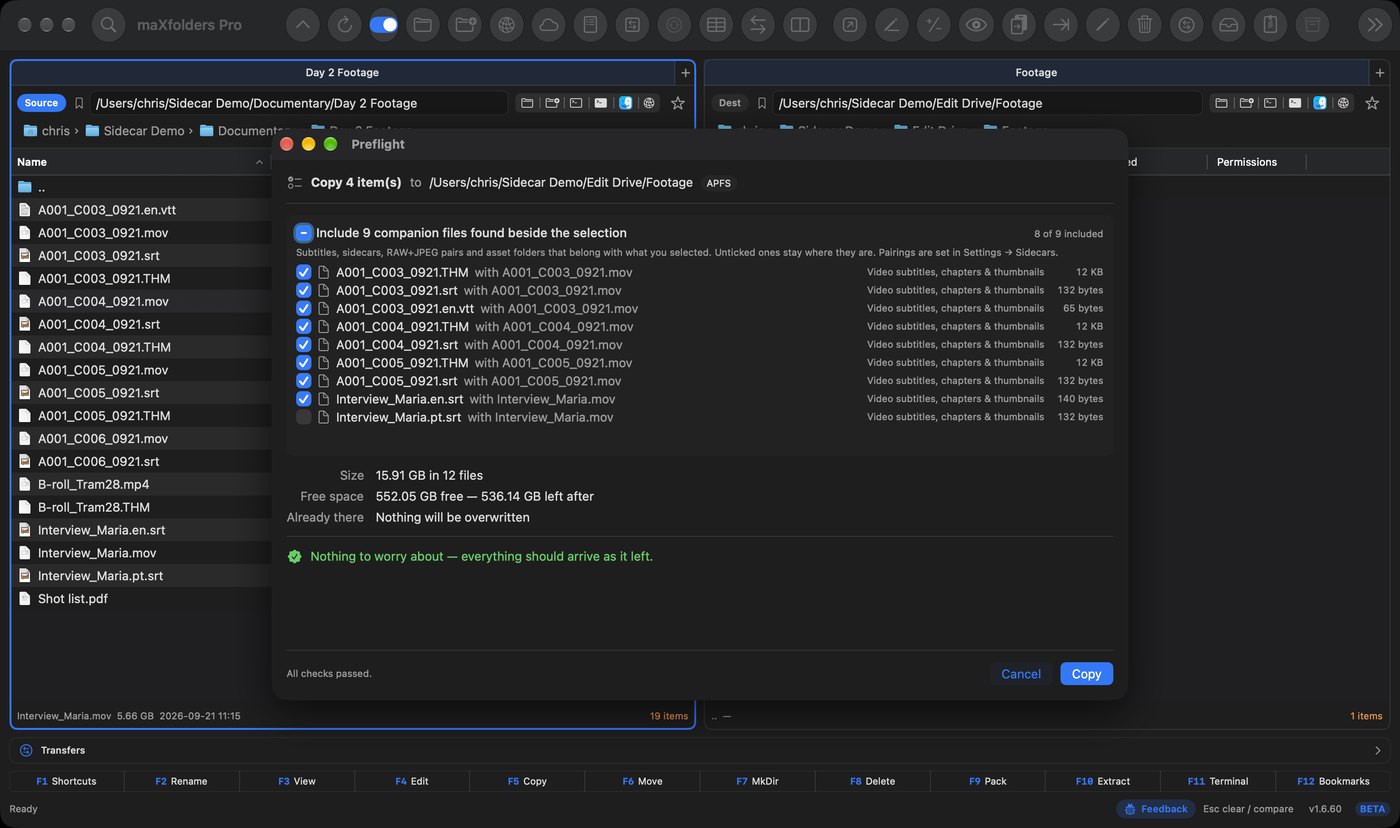Image resolution: width=1400 pixels, height=828 pixels.
Task: Click the Source badge in left pane
Action: click(41, 103)
